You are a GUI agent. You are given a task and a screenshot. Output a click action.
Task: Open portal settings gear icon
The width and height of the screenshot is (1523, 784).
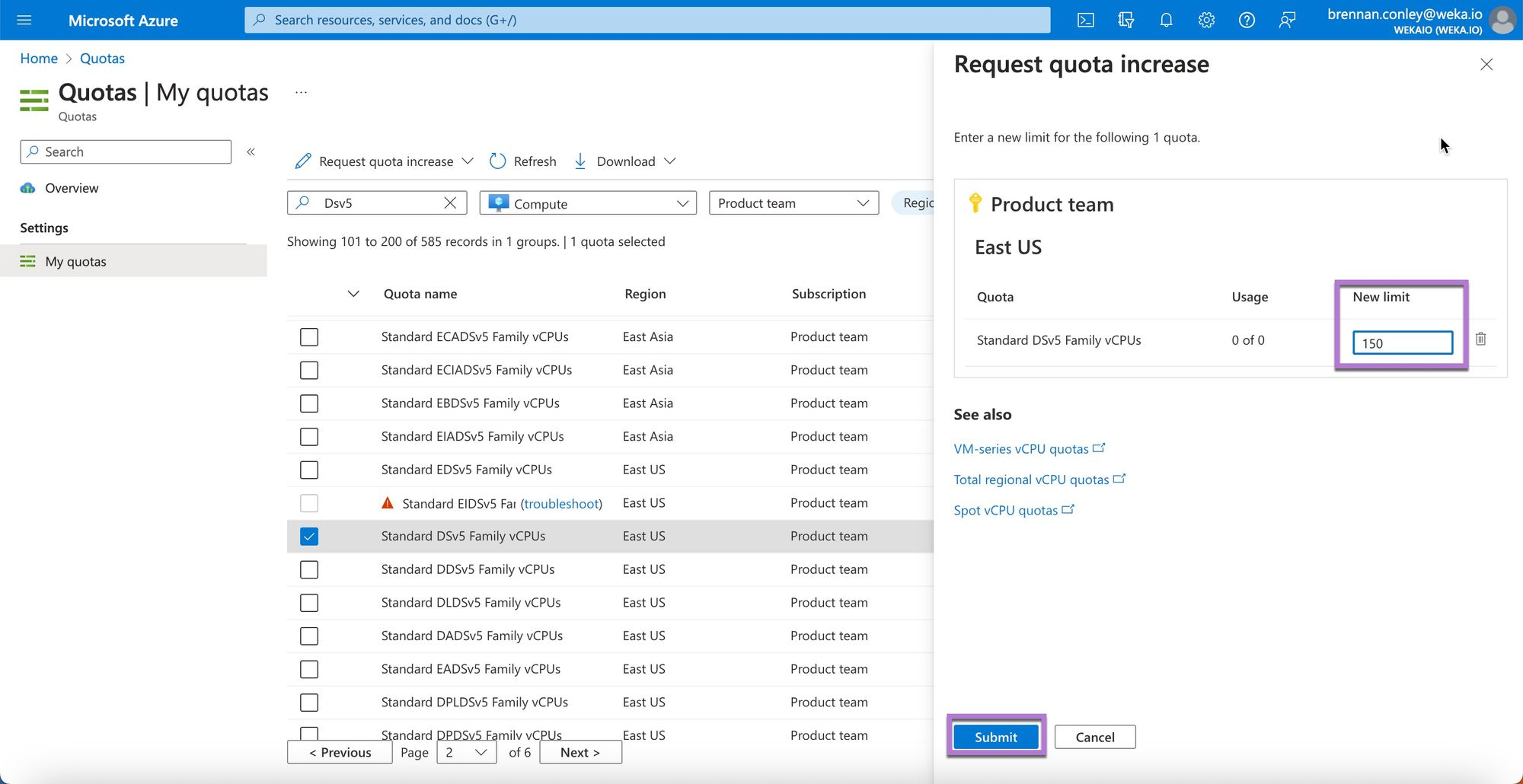click(1206, 21)
